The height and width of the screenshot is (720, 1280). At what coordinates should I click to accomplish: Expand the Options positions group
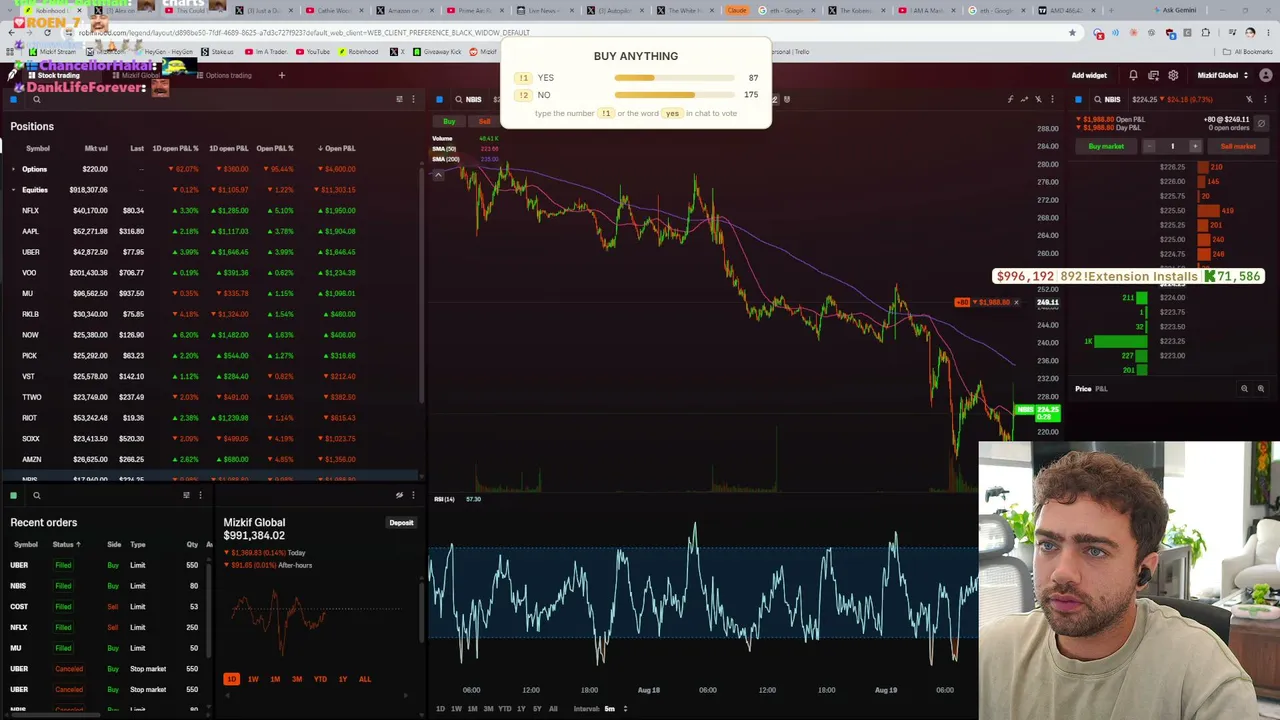pyautogui.click(x=13, y=169)
